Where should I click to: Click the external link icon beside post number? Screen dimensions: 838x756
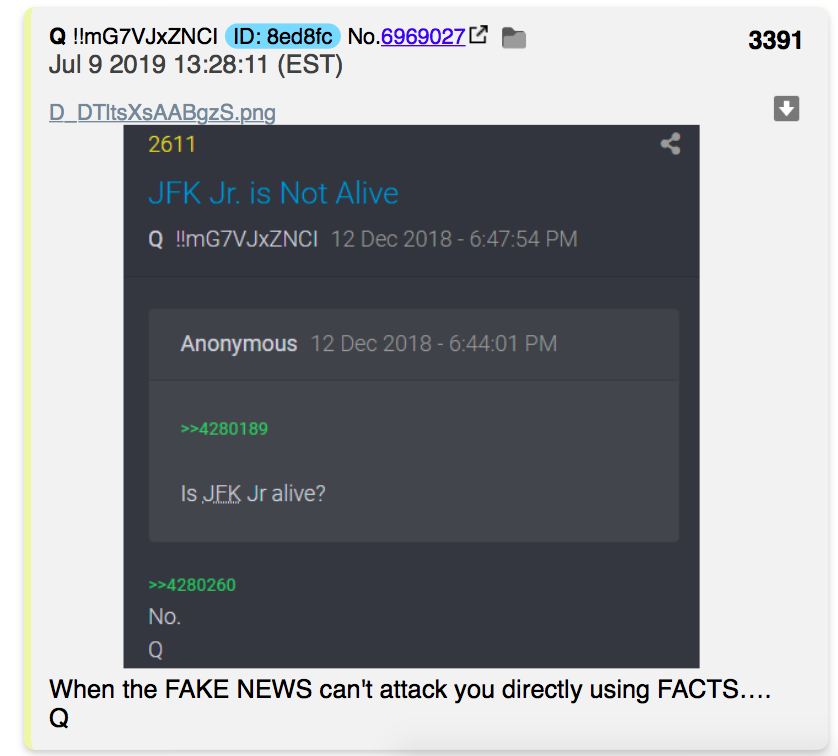(478, 35)
